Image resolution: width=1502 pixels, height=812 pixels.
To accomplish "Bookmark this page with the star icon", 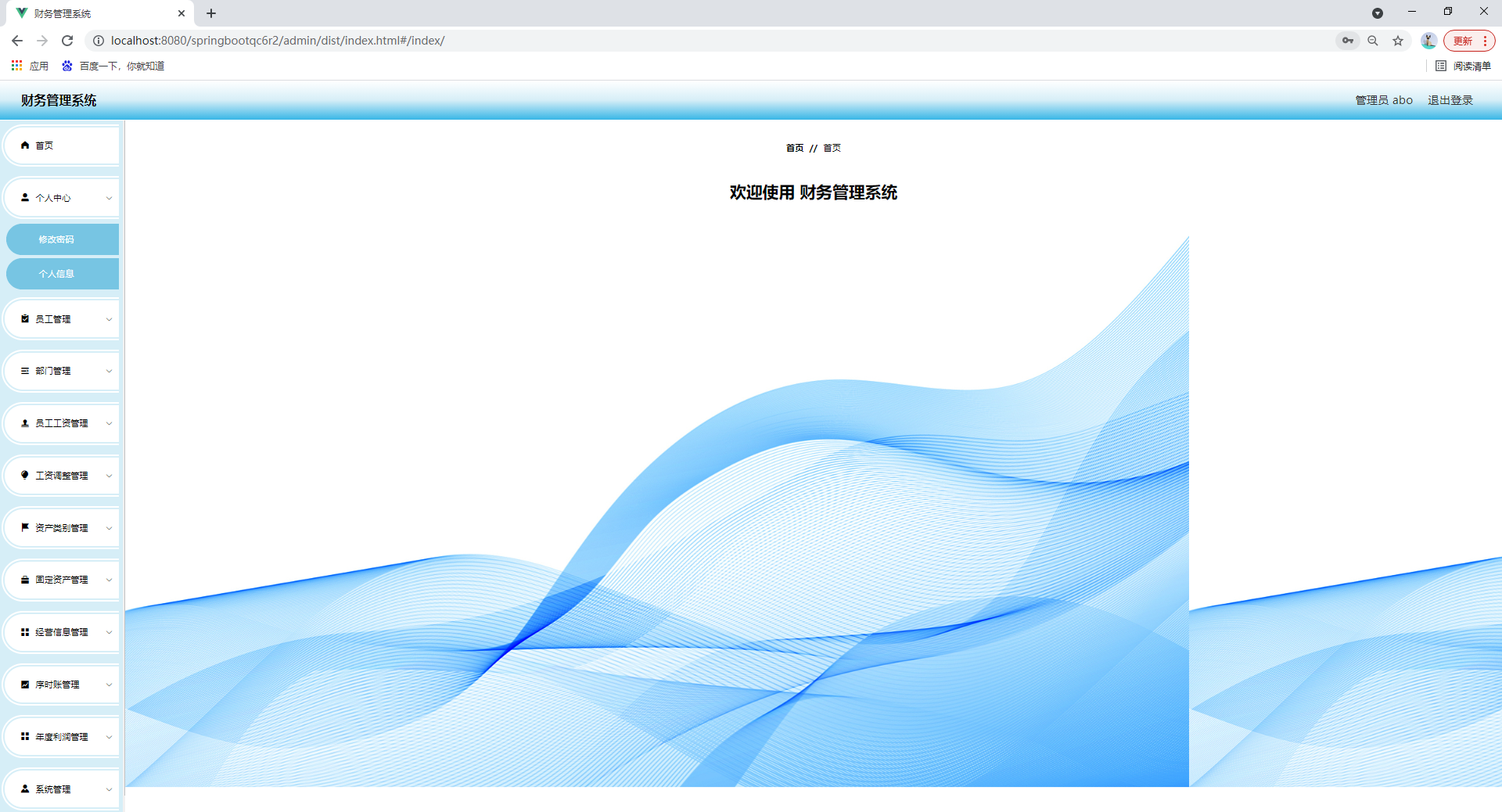I will click(x=1398, y=41).
